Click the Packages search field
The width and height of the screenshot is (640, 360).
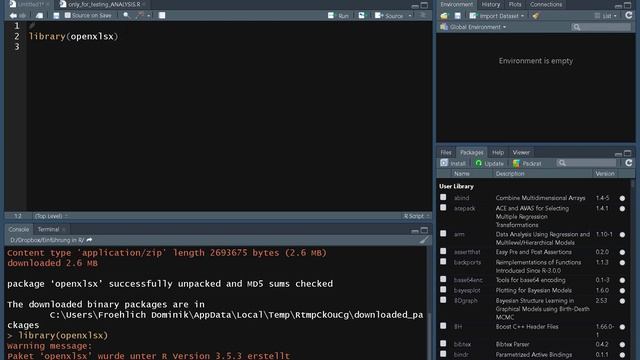(x=587, y=163)
